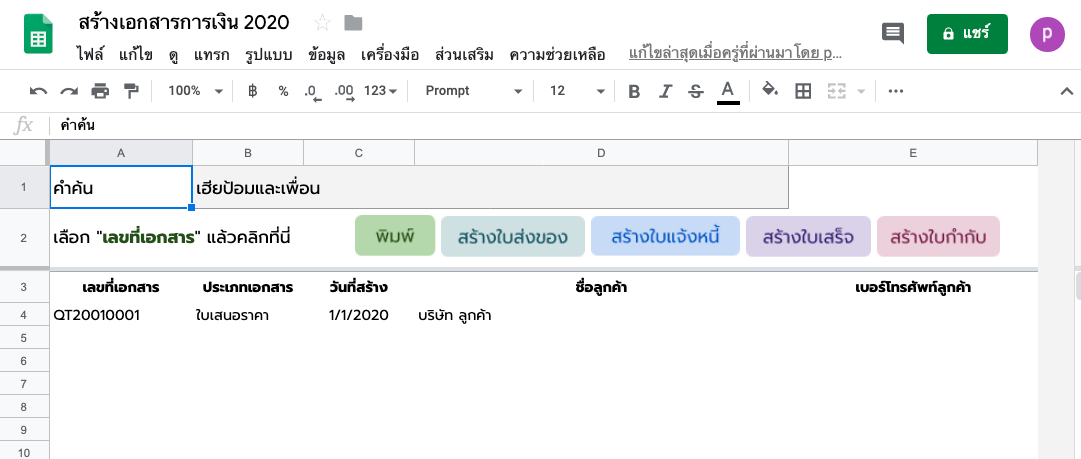Select row 4 header
1081x459 pixels.
(24, 315)
